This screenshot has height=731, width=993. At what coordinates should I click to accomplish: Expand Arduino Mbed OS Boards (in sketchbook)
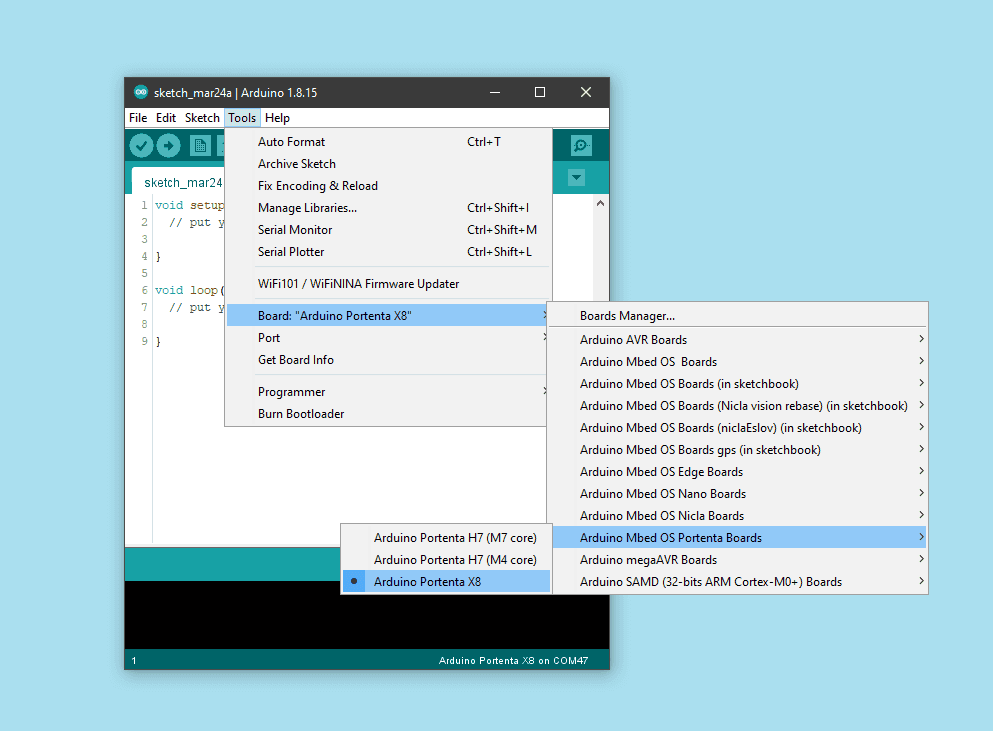pyautogui.click(x=738, y=384)
